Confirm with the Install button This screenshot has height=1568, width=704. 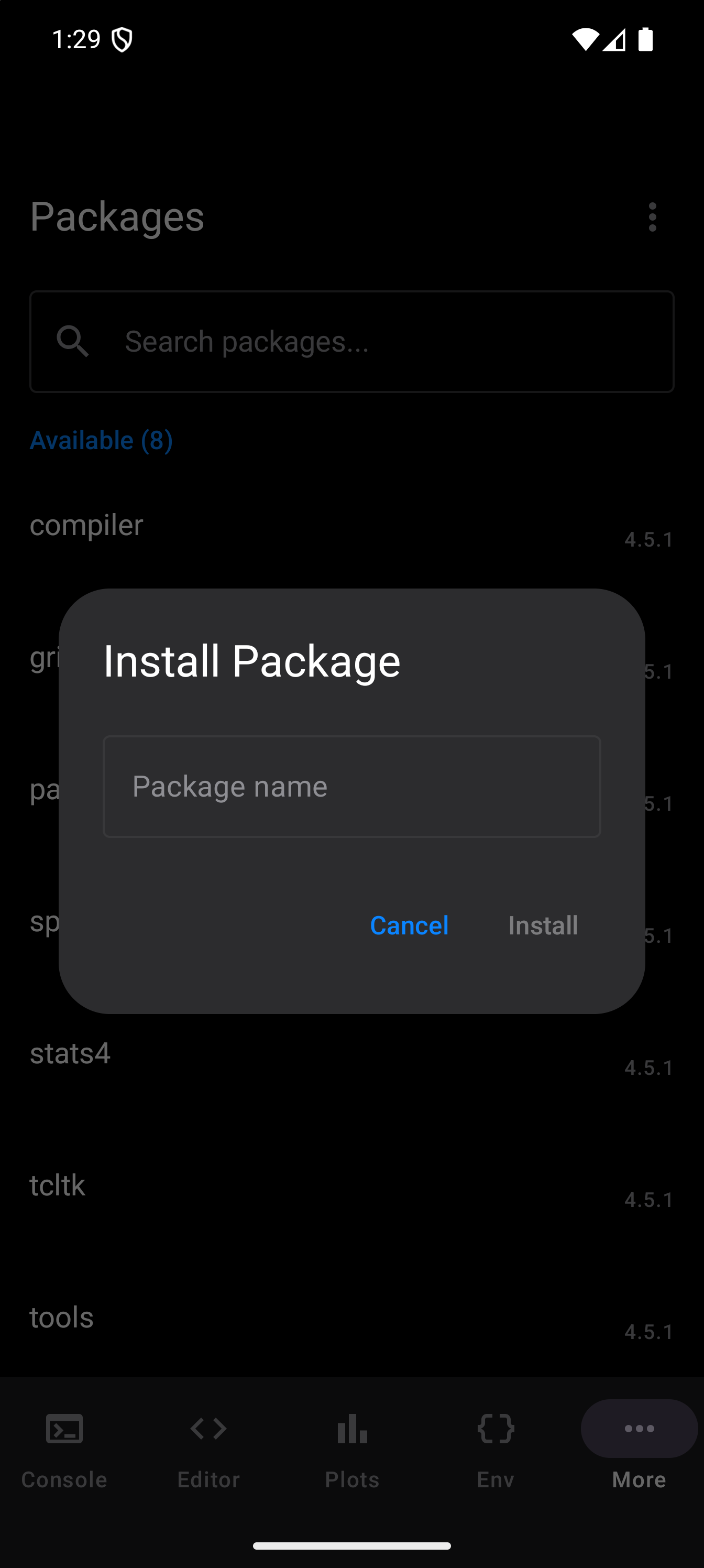(543, 925)
